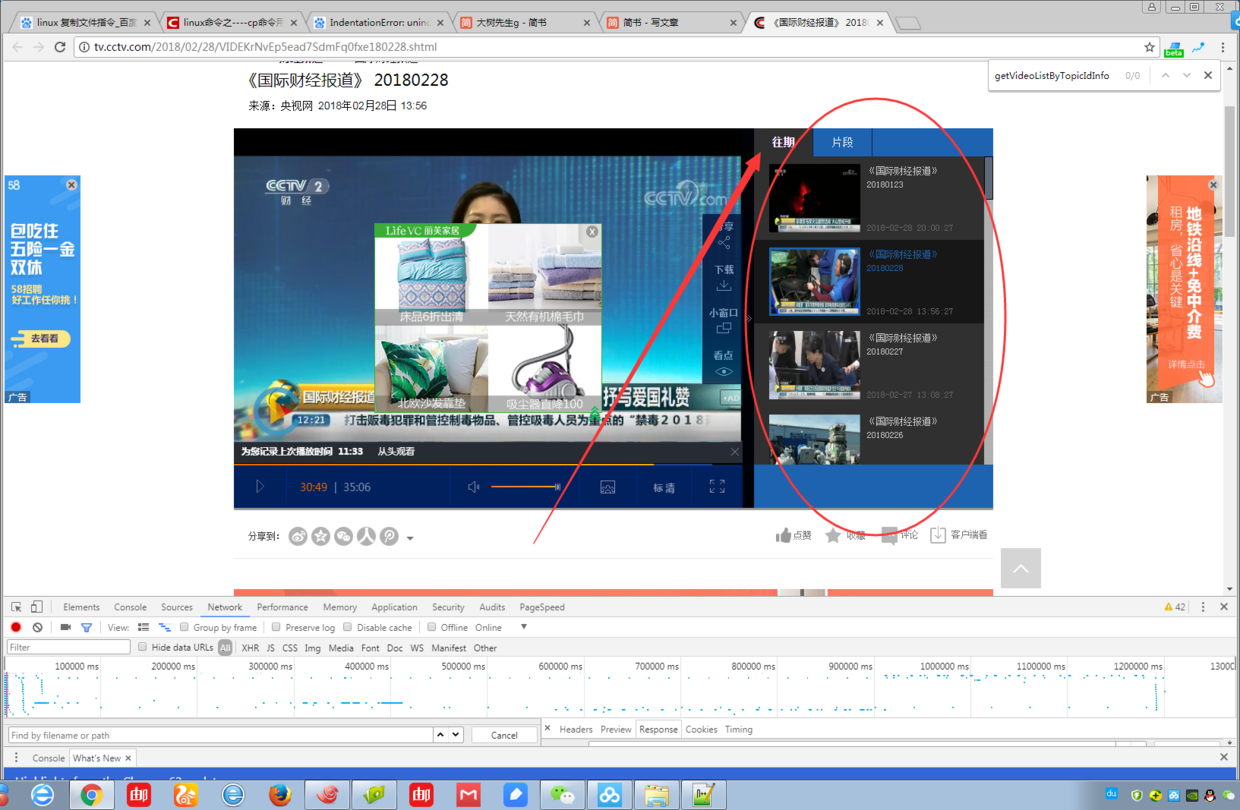1240x810 pixels.
Task: Enable Disable cache checkbox
Action: coord(348,627)
